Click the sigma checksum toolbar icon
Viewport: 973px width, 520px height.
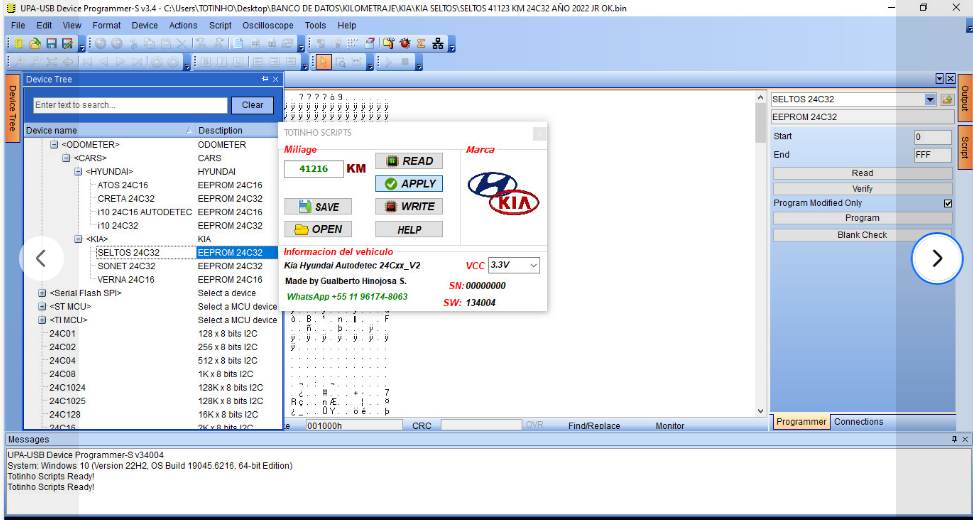tap(421, 44)
